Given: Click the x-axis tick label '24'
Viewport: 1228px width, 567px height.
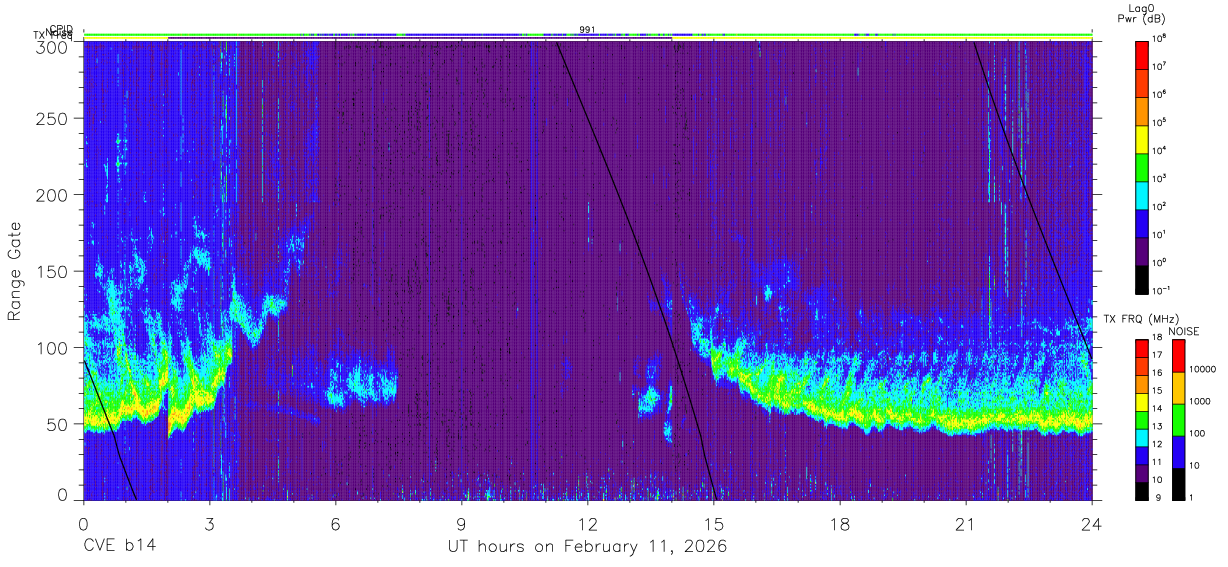Looking at the screenshot, I should pyautogui.click(x=1091, y=524).
